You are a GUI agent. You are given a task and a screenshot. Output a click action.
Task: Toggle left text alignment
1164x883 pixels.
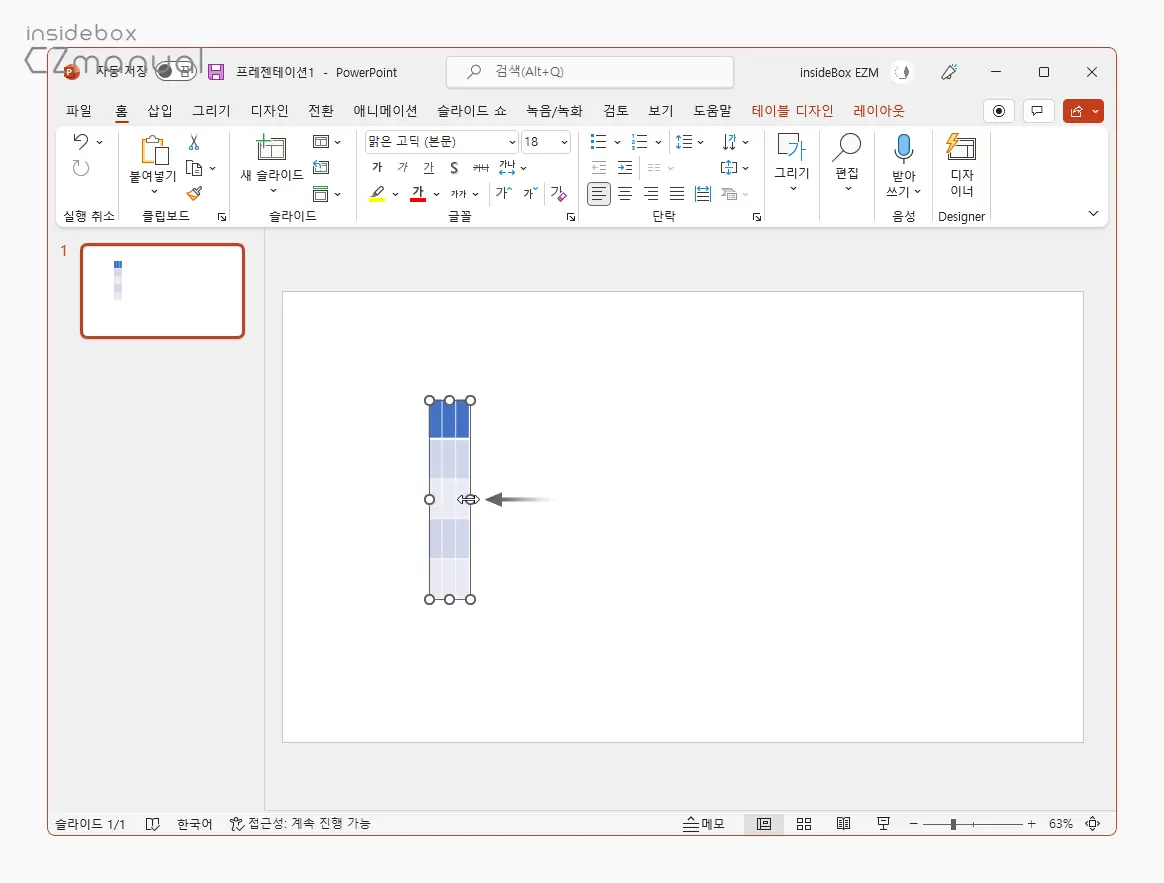pos(598,194)
